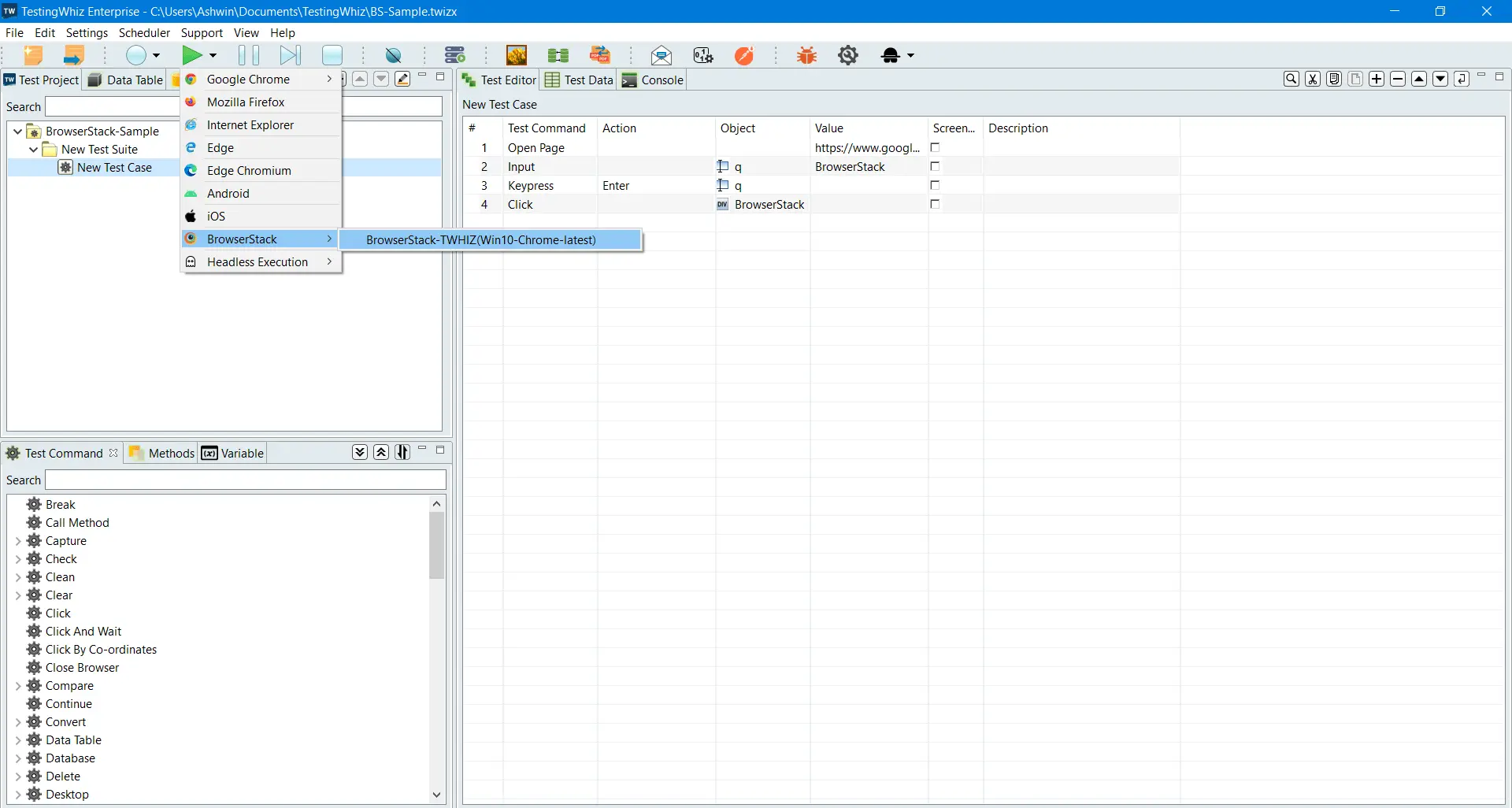Click the move step up arrow icon
The width and height of the screenshot is (1512, 808).
click(x=1419, y=79)
